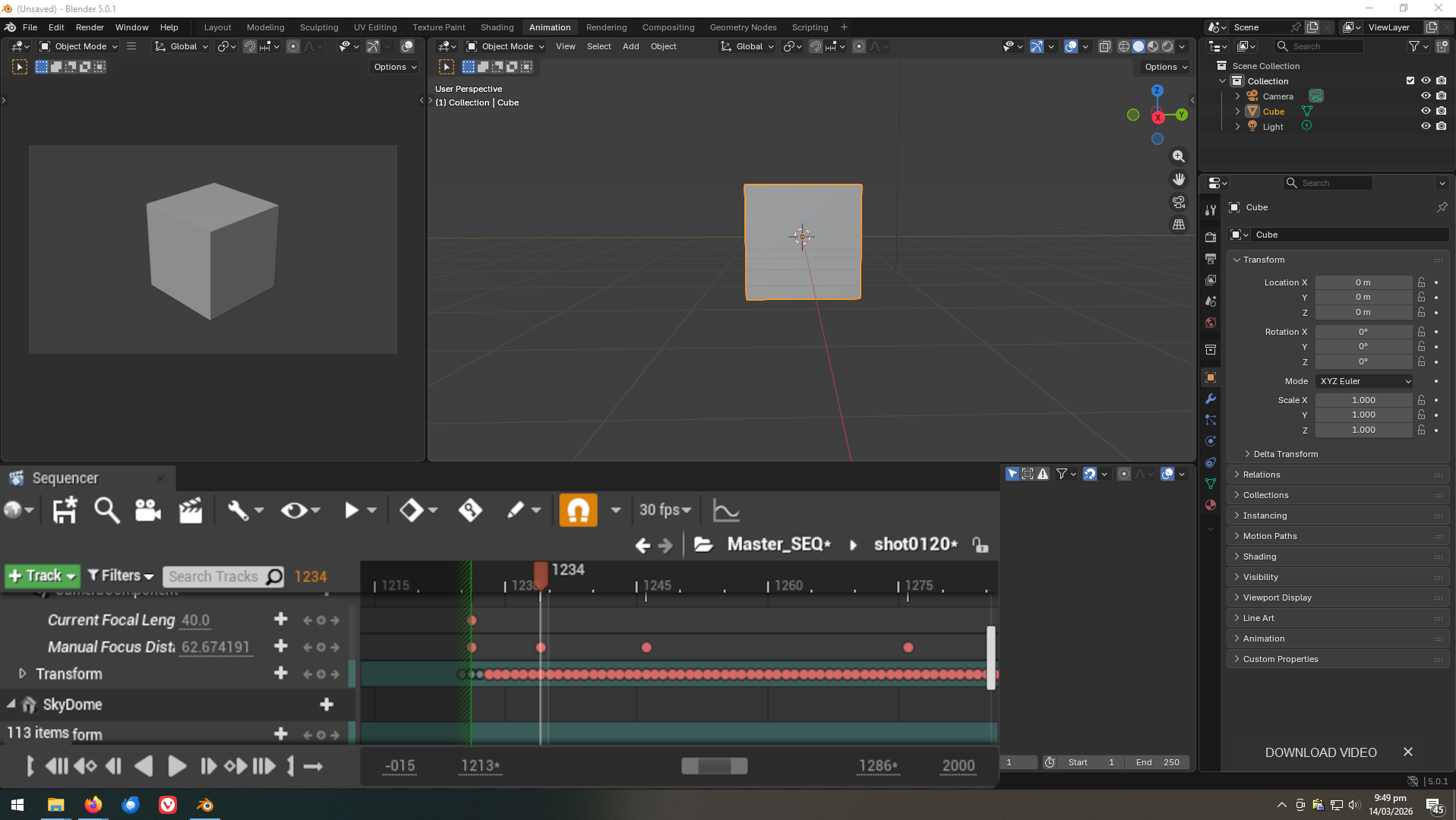The image size is (1456, 820).
Task: Disable the Camera in renders via camera icon
Action: (1442, 96)
